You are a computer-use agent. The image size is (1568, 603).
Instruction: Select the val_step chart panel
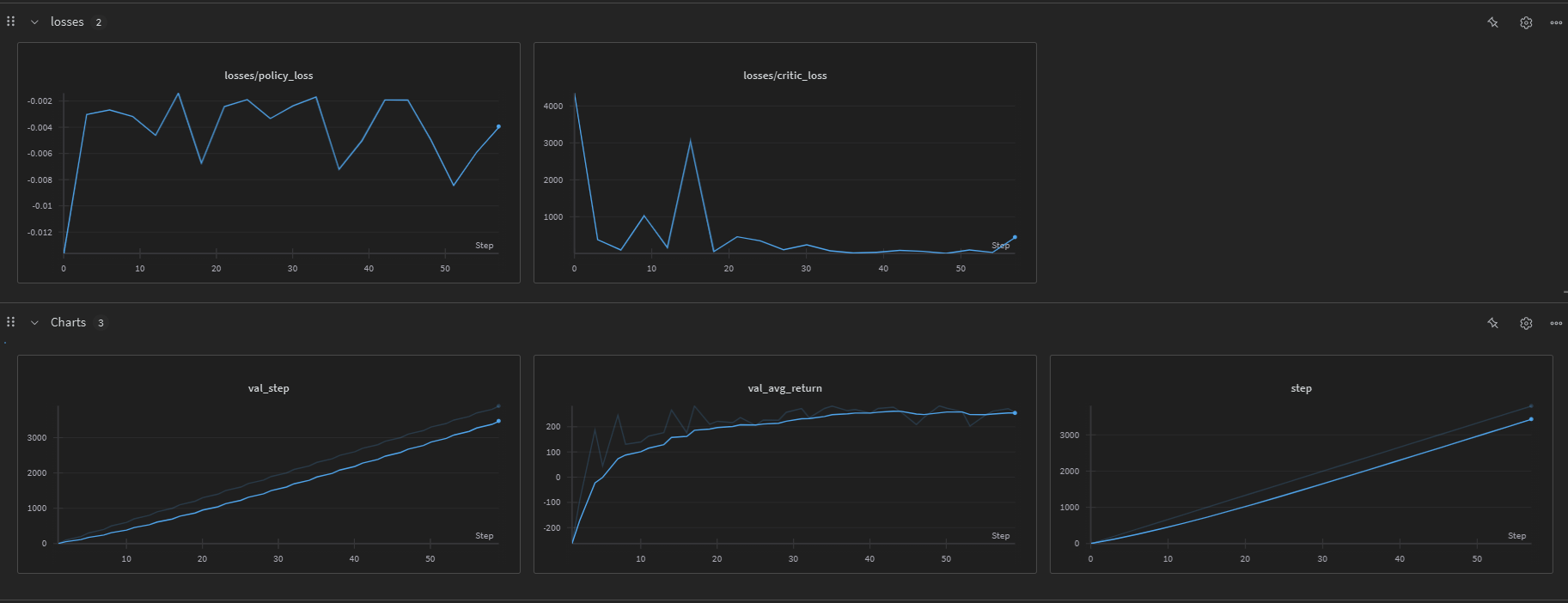(x=269, y=464)
